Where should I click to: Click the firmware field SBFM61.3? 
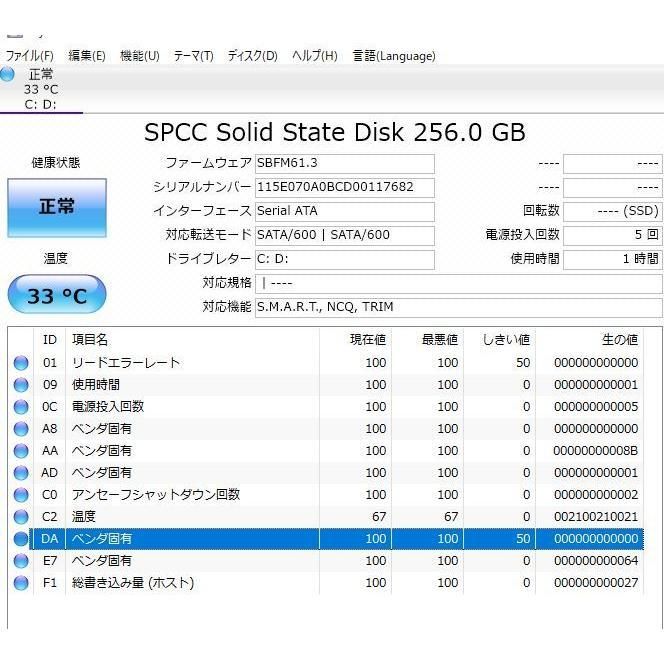345,163
